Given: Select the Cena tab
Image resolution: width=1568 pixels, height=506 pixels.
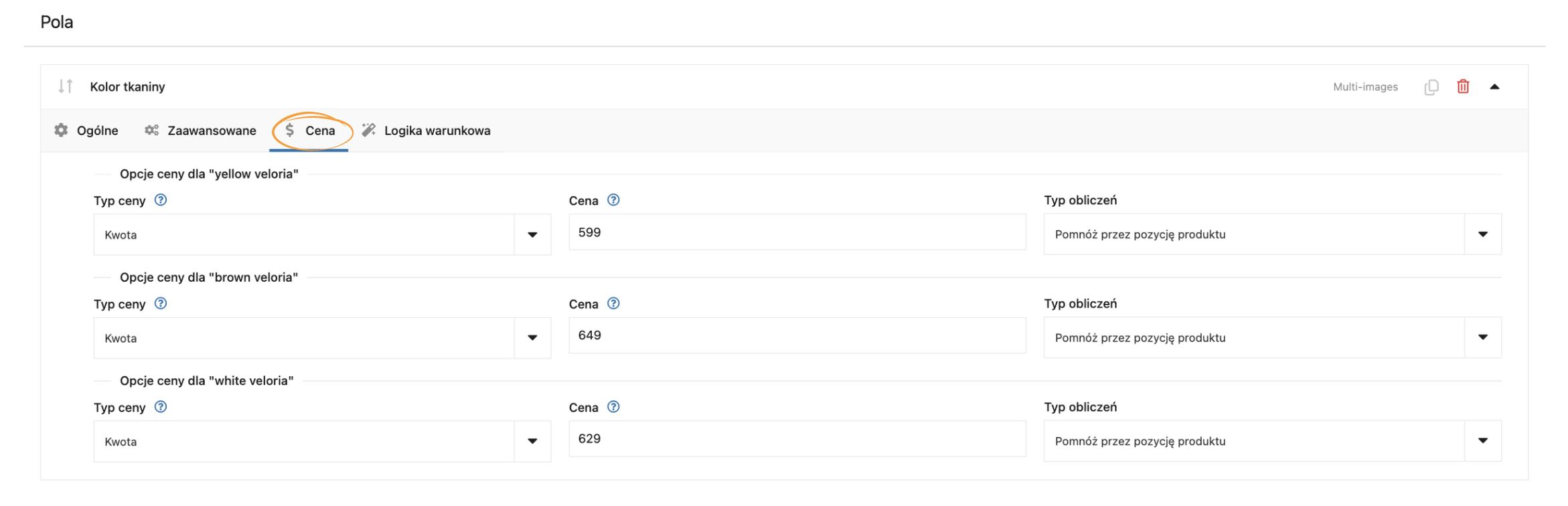Looking at the screenshot, I should pyautogui.click(x=310, y=131).
